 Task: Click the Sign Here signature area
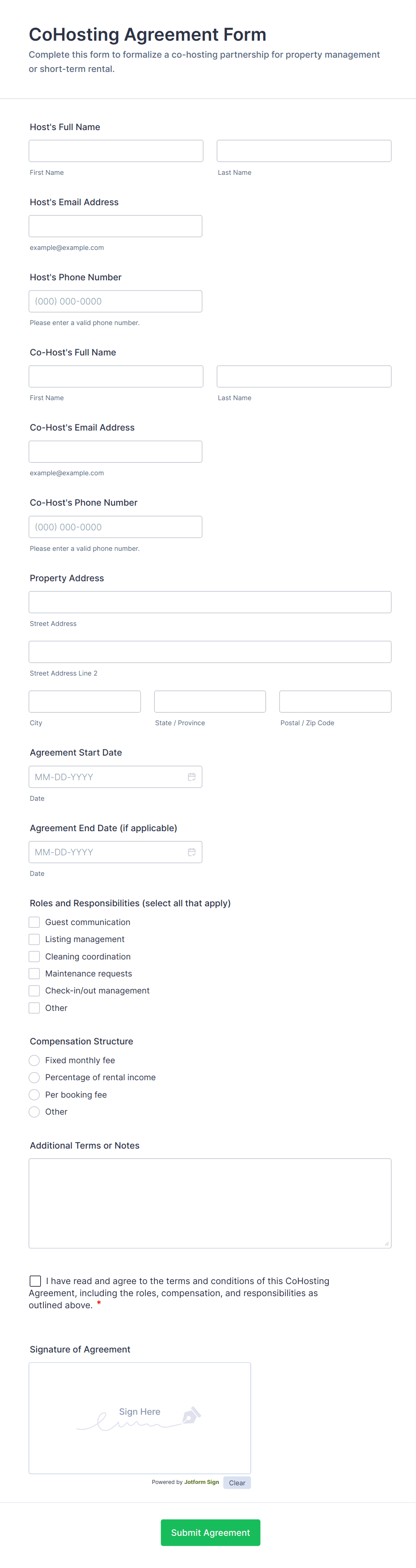(x=140, y=1418)
